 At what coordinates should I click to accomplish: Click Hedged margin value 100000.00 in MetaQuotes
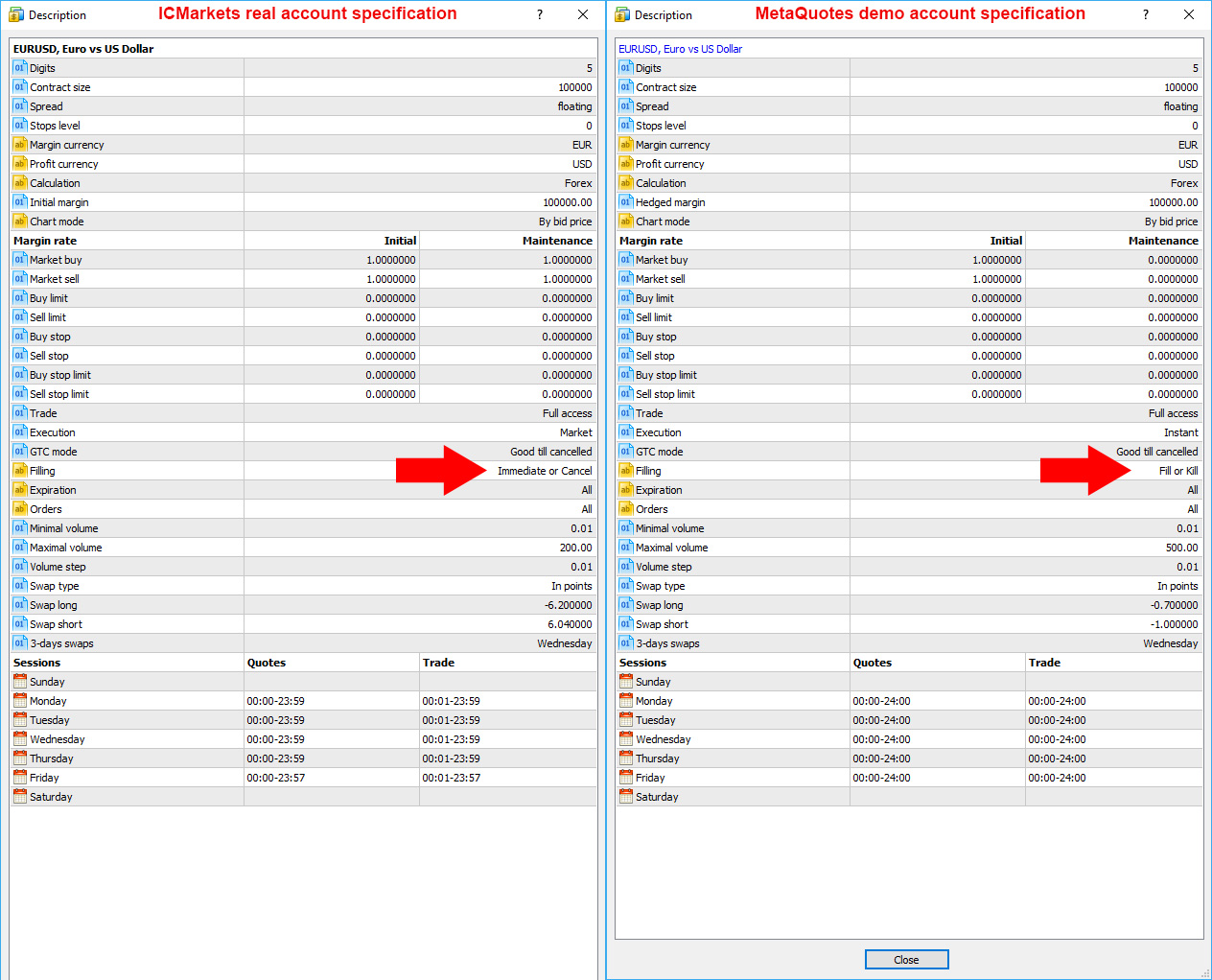tap(1174, 202)
